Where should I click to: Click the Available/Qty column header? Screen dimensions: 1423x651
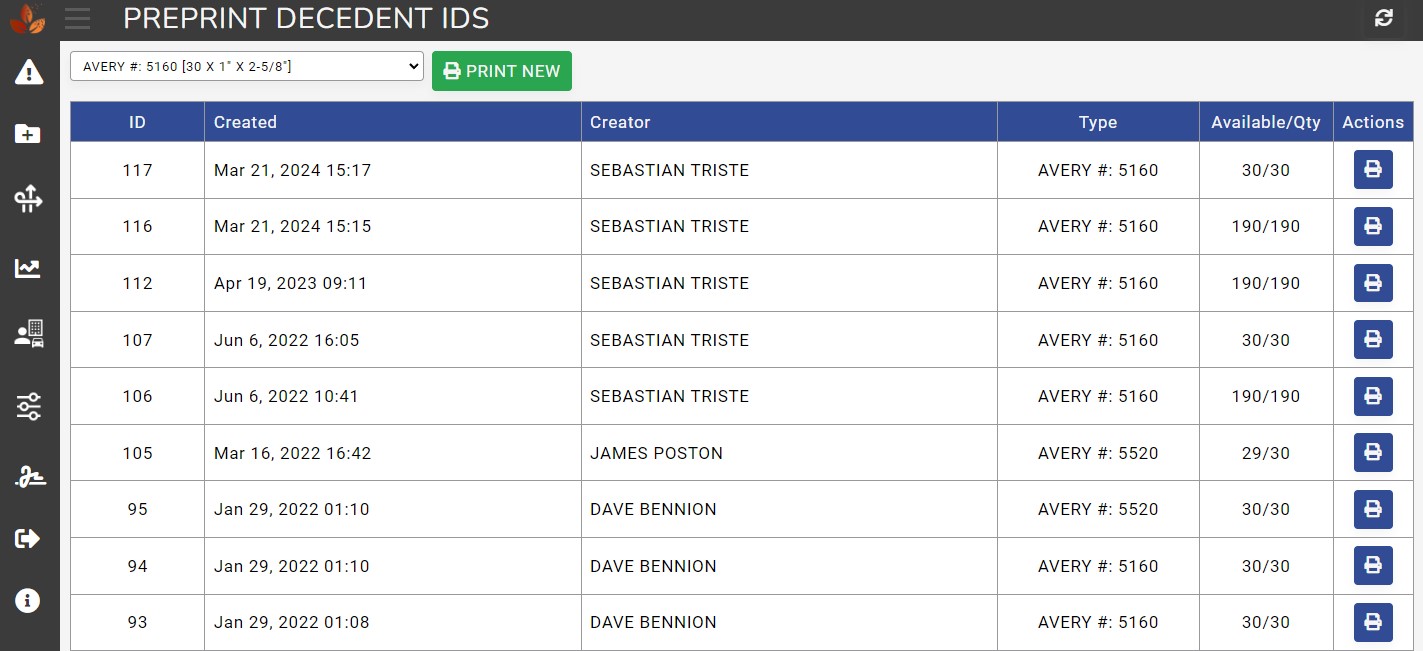click(x=1265, y=122)
